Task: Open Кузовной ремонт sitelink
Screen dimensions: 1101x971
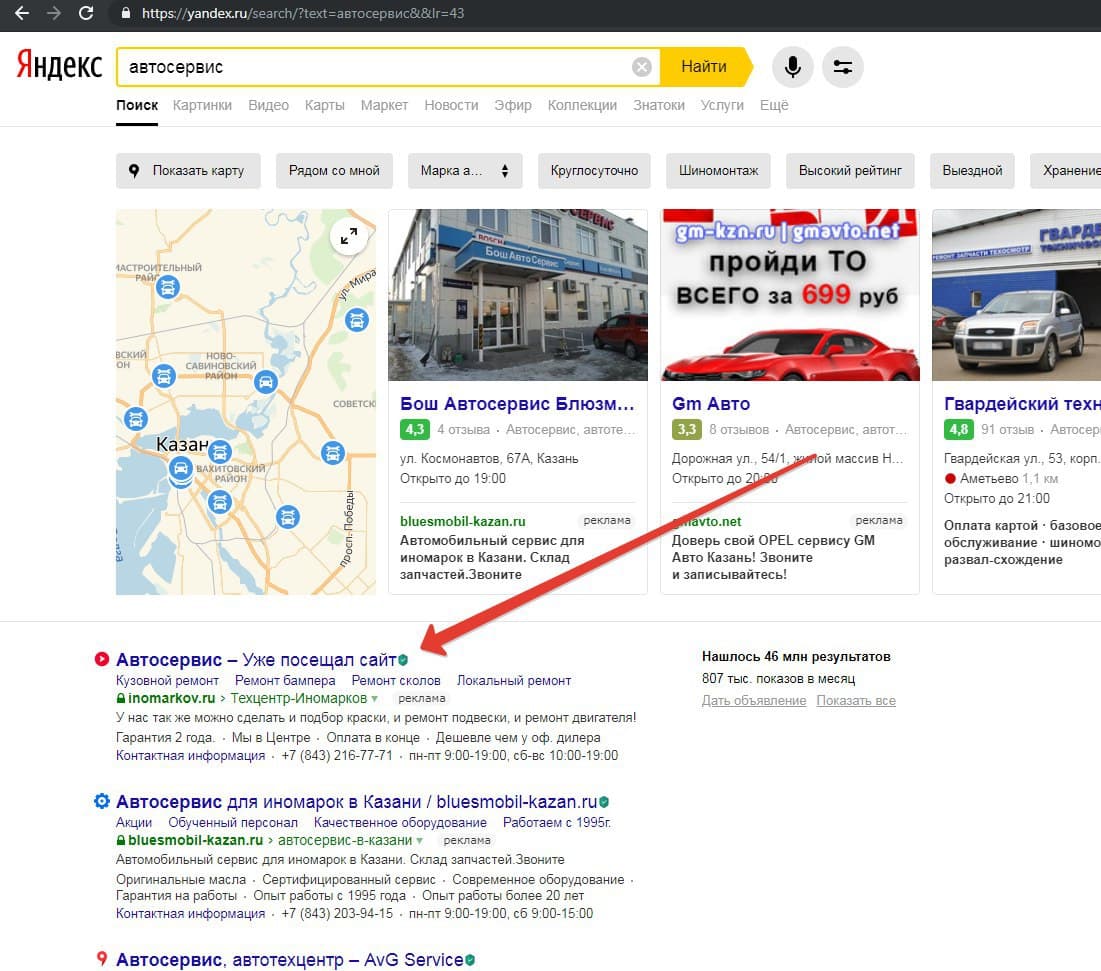Action: [x=167, y=680]
